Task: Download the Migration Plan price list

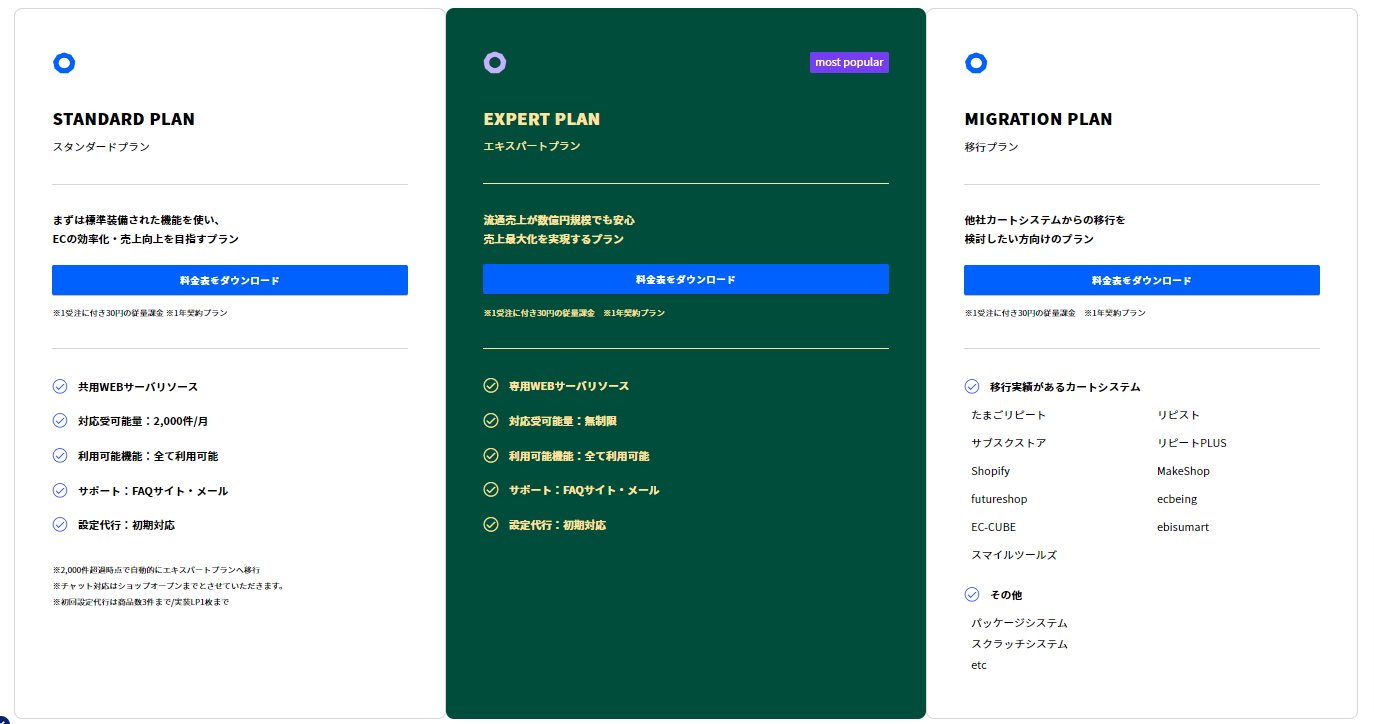Action: pos(1141,280)
